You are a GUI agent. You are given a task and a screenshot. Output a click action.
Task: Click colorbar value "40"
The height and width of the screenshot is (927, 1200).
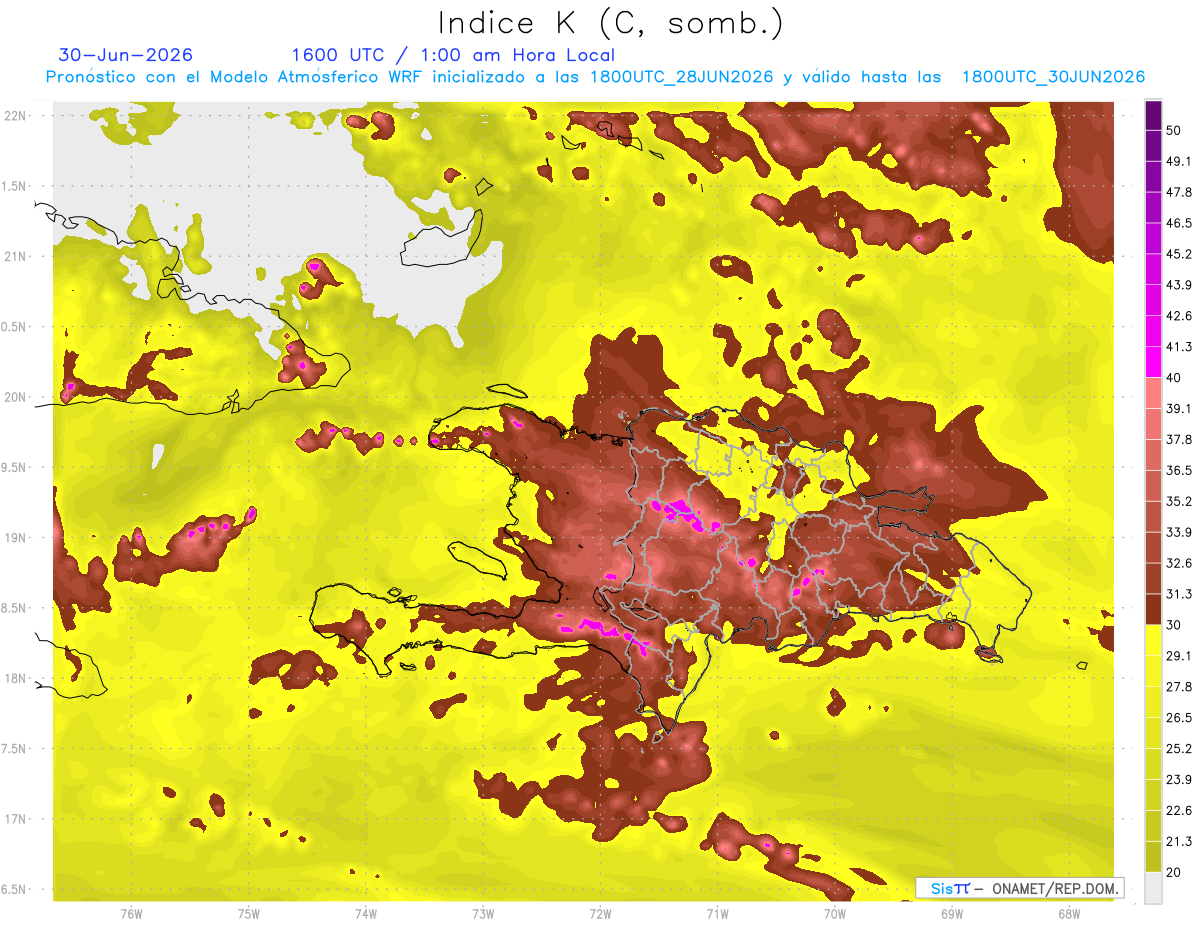pos(1174,378)
